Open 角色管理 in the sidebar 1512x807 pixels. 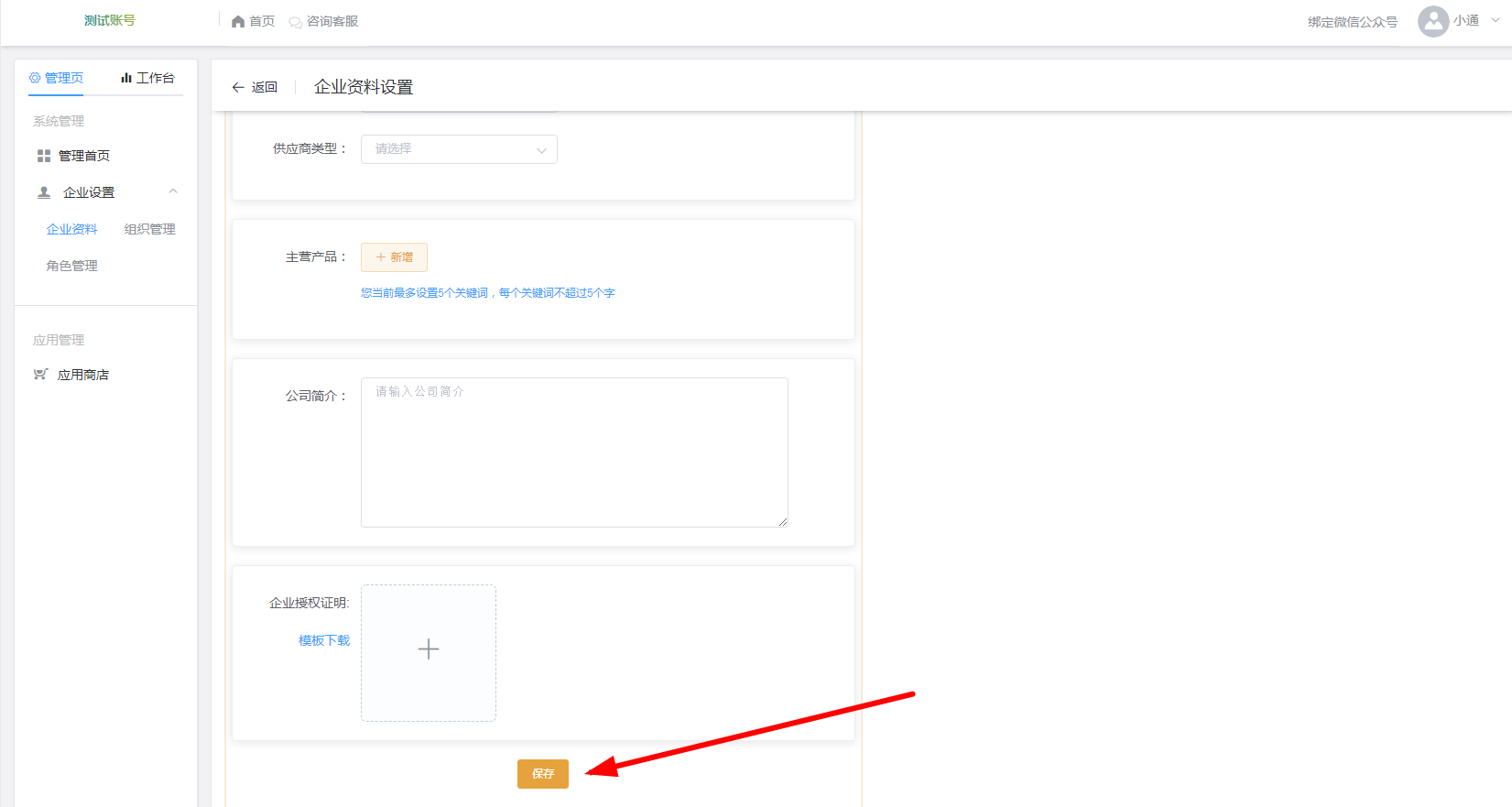click(72, 266)
